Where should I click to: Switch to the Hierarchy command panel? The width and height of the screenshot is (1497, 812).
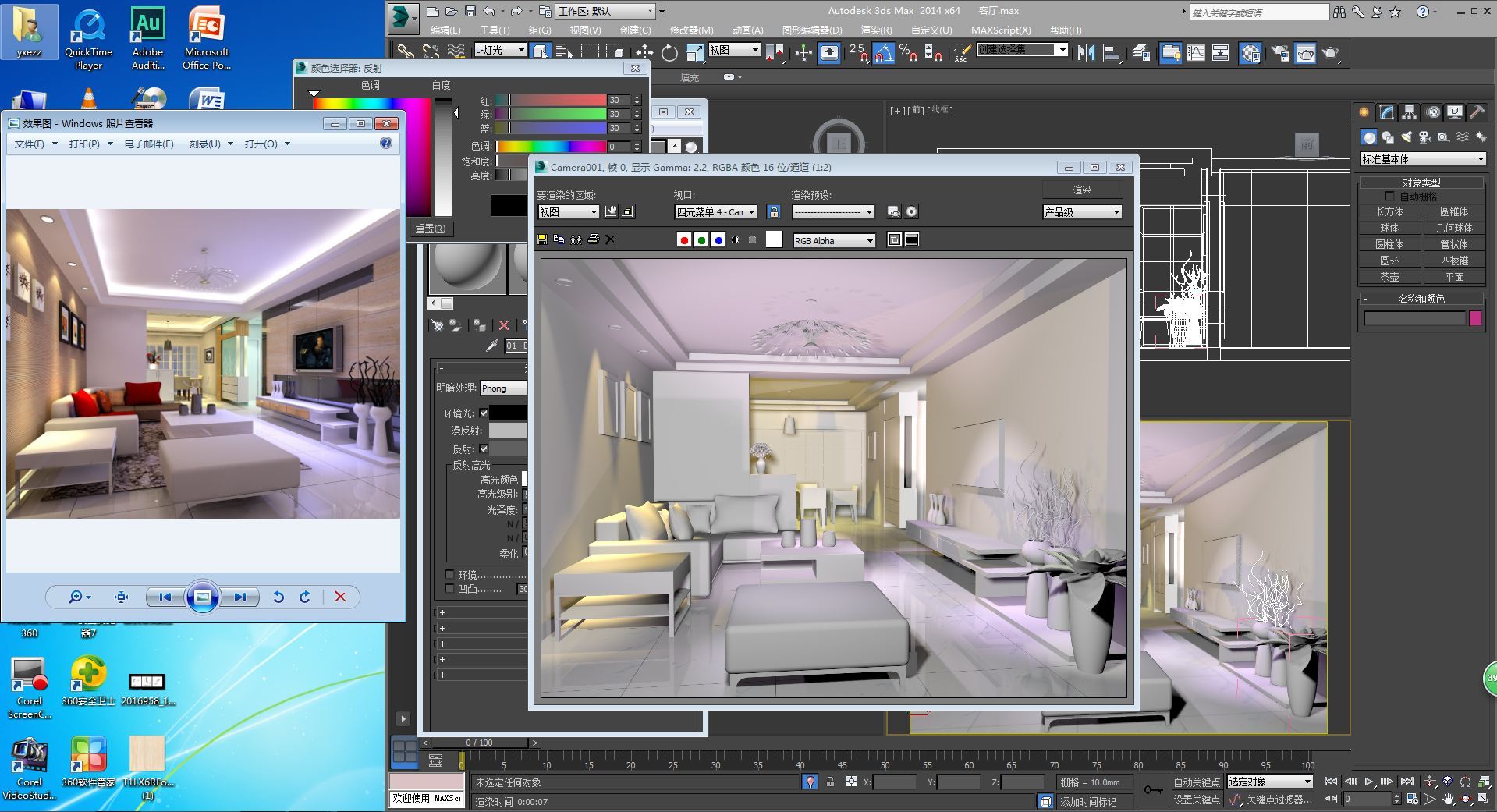pos(1409,112)
